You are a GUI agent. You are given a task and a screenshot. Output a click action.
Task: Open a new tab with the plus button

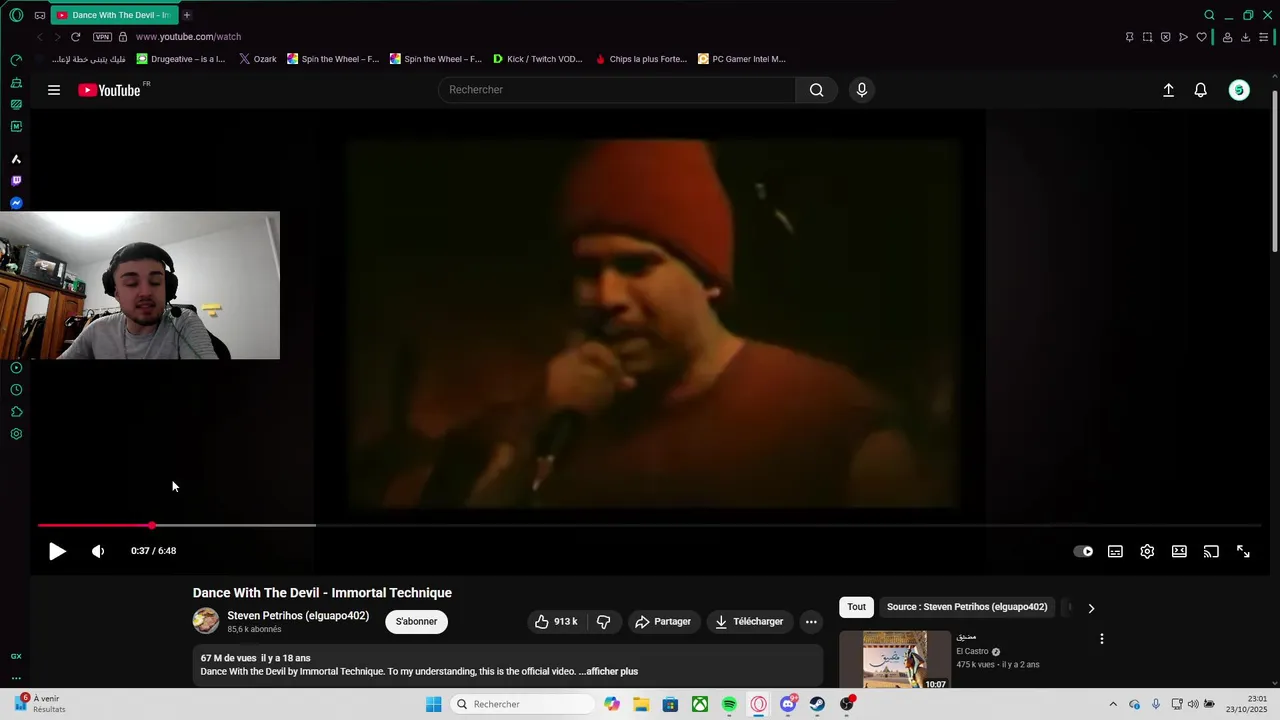click(187, 15)
